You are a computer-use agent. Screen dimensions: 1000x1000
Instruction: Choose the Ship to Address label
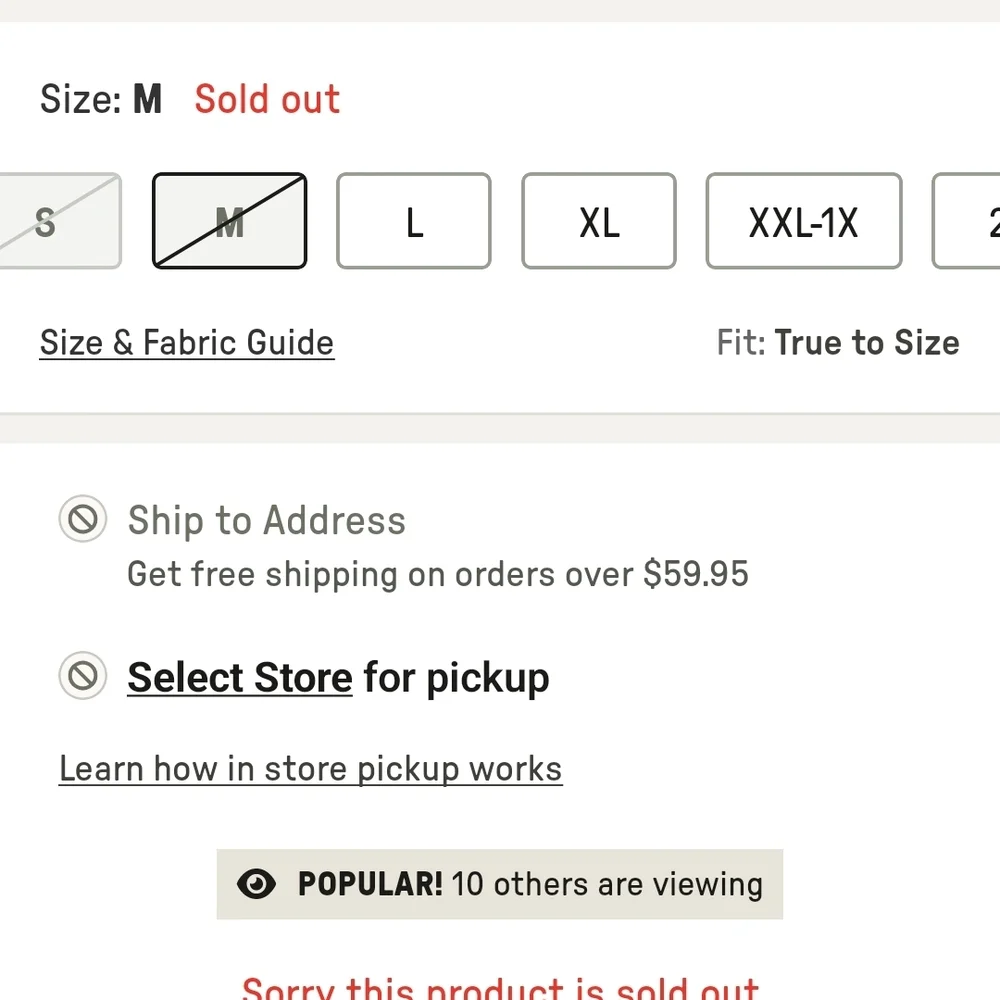[x=267, y=520]
